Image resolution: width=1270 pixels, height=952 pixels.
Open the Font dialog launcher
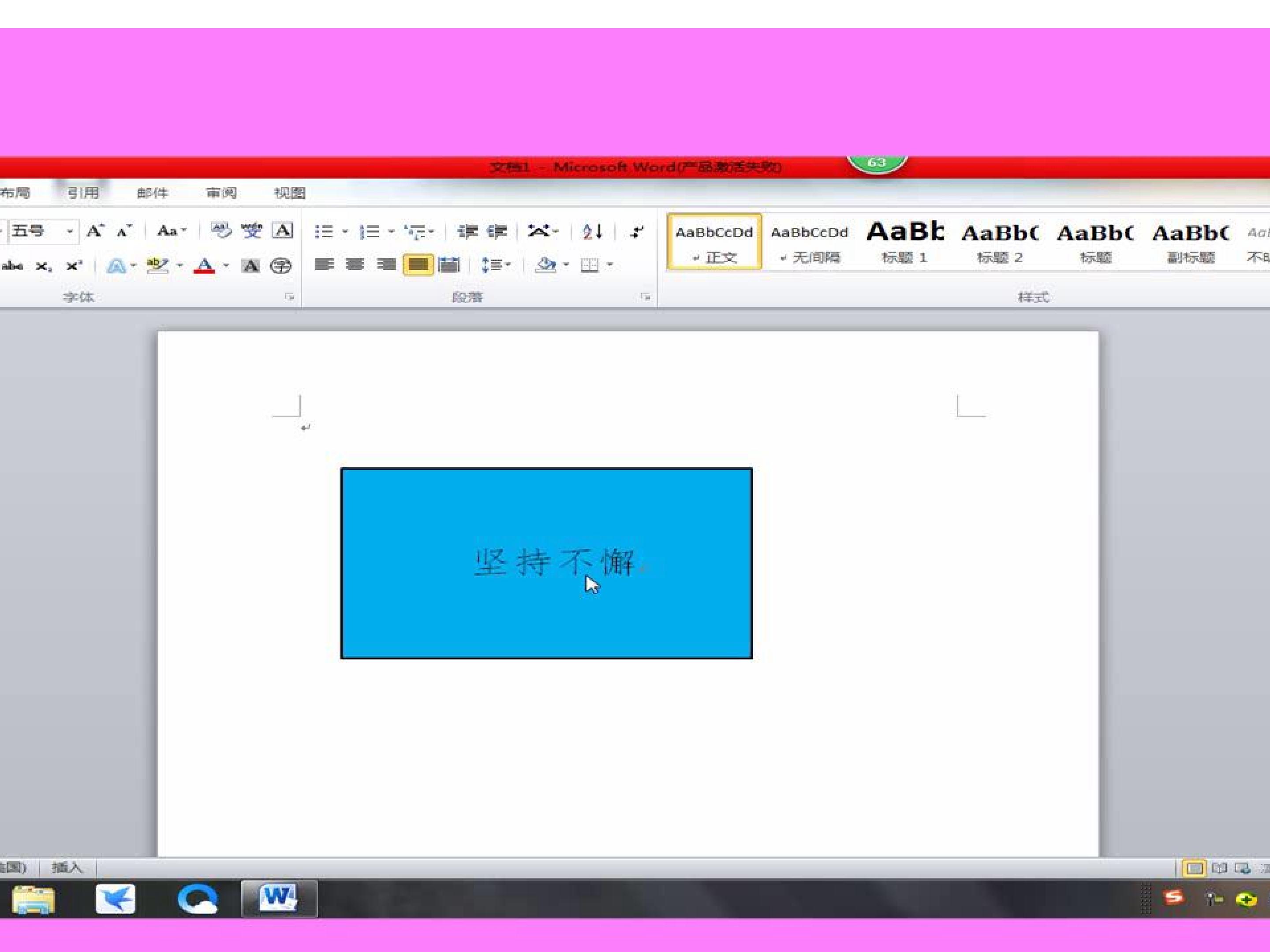289,297
